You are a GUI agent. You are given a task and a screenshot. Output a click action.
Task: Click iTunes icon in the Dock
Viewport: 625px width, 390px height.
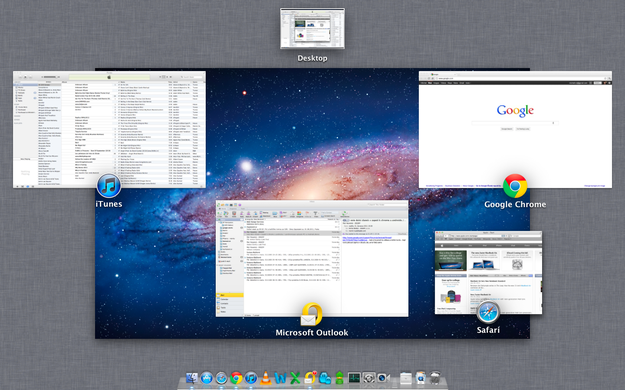(x=251, y=378)
